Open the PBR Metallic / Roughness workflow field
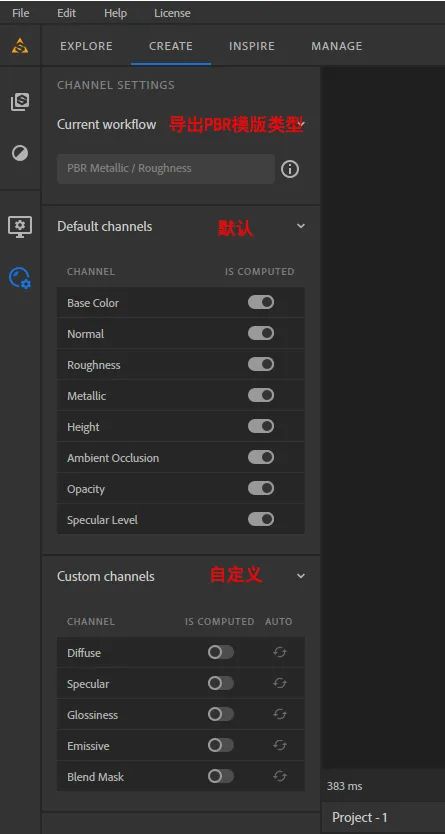445x834 pixels. 166,169
